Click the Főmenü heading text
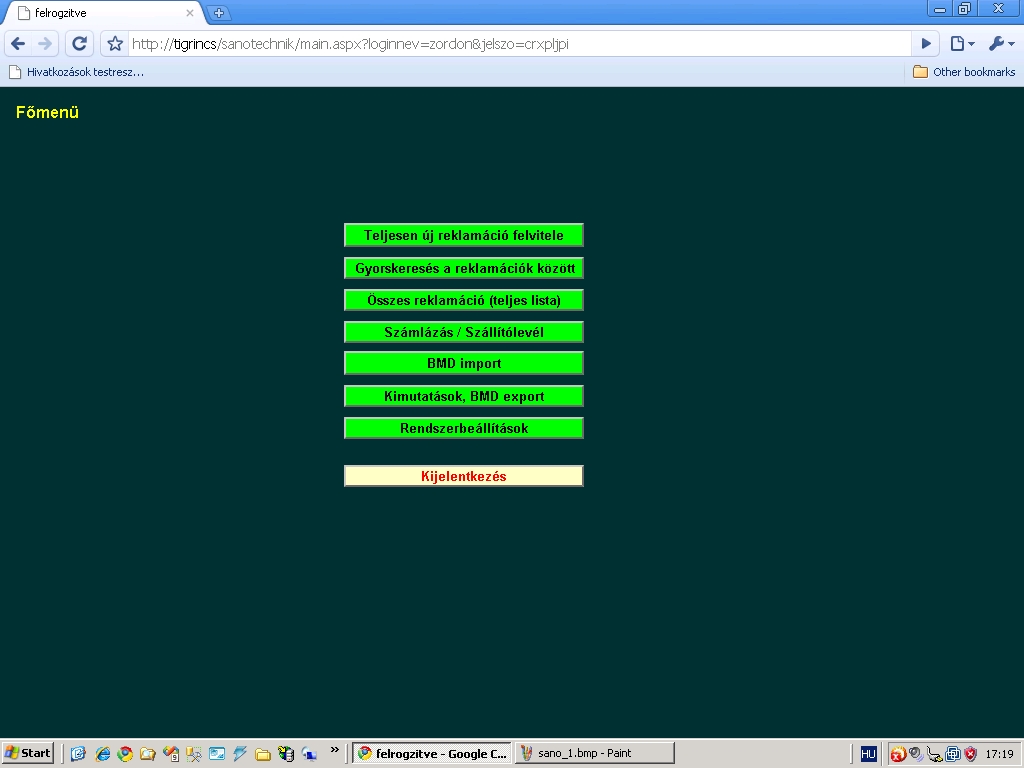Screen dimensions: 1024x768 [x=47, y=112]
